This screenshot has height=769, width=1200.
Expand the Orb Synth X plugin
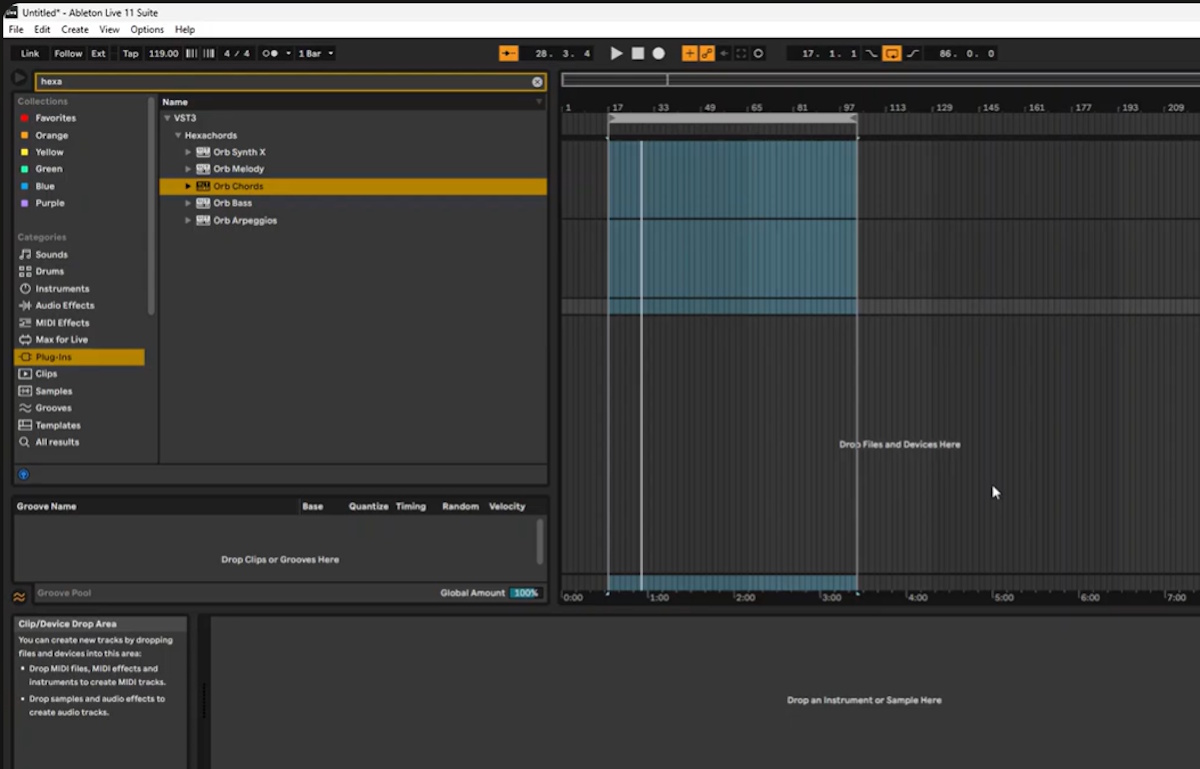coord(188,152)
